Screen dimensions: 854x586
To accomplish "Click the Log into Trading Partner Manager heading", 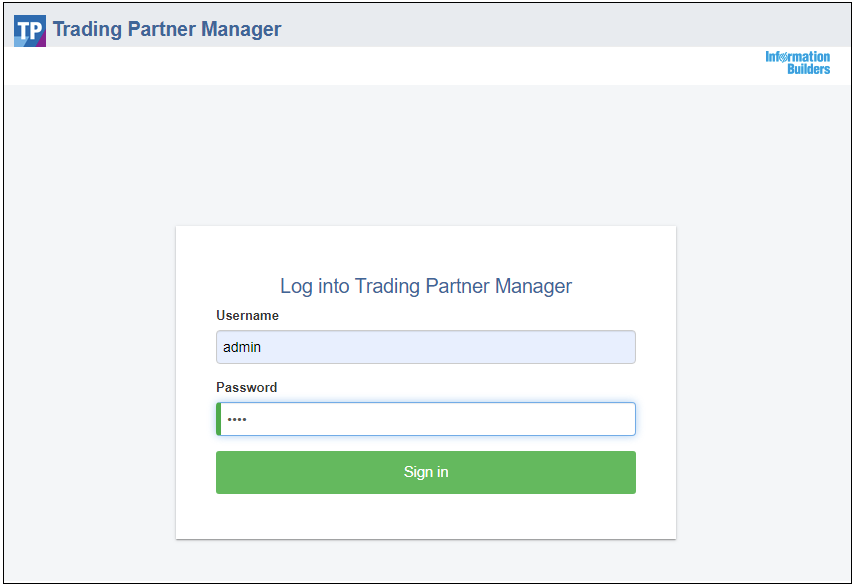I will tap(426, 286).
